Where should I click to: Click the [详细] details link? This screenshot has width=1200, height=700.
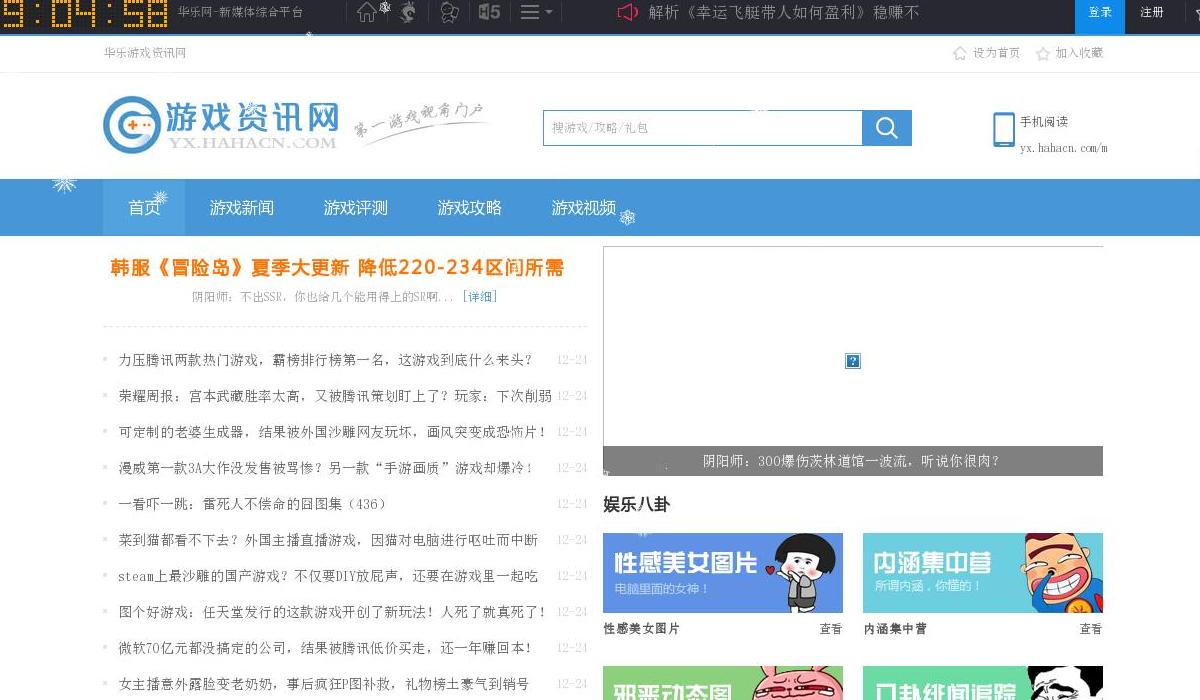[480, 297]
